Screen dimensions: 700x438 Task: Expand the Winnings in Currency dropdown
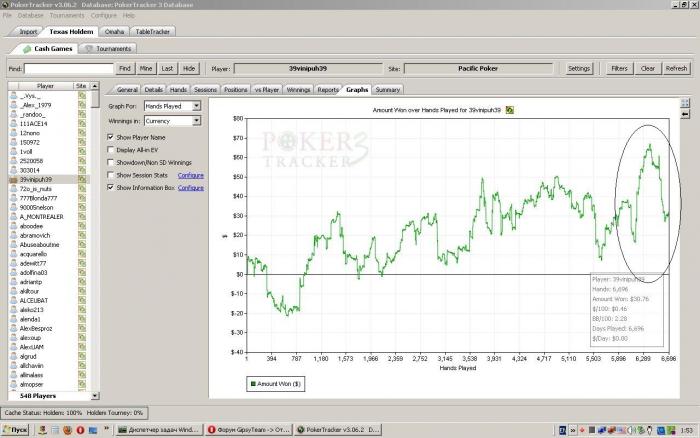(196, 120)
